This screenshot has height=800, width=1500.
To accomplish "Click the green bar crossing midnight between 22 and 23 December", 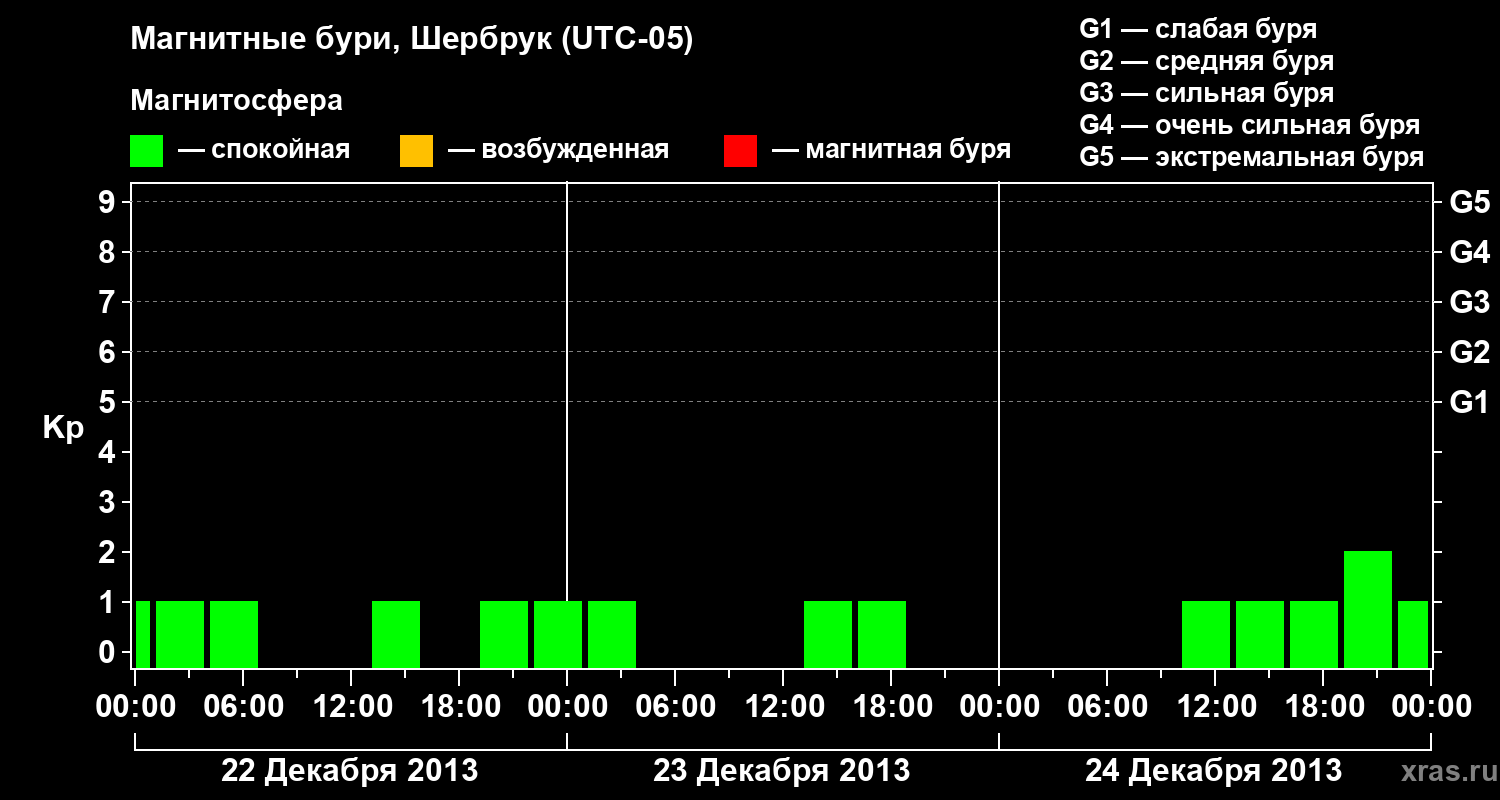I will point(558,634).
